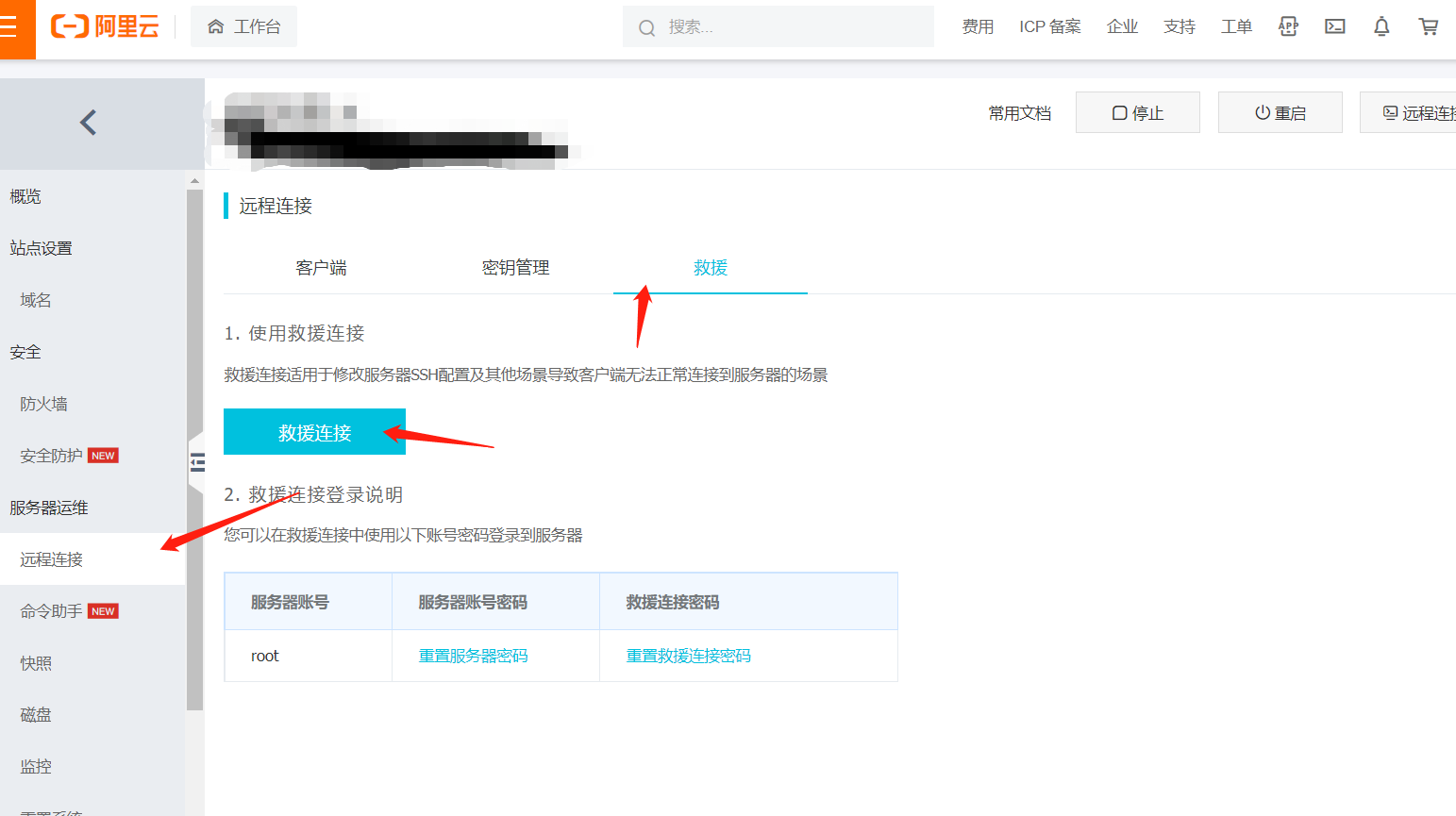Screen dimensions: 1456x816
Task: Click 重置救援连接密码 link
Action: coord(688,656)
